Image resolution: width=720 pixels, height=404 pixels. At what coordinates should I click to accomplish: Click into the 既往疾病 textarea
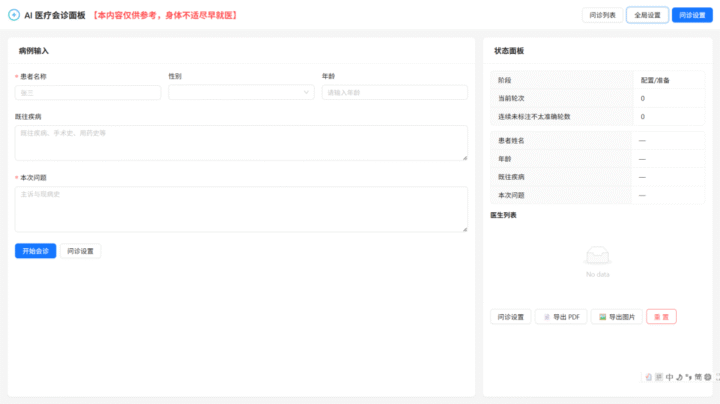[x=241, y=143]
